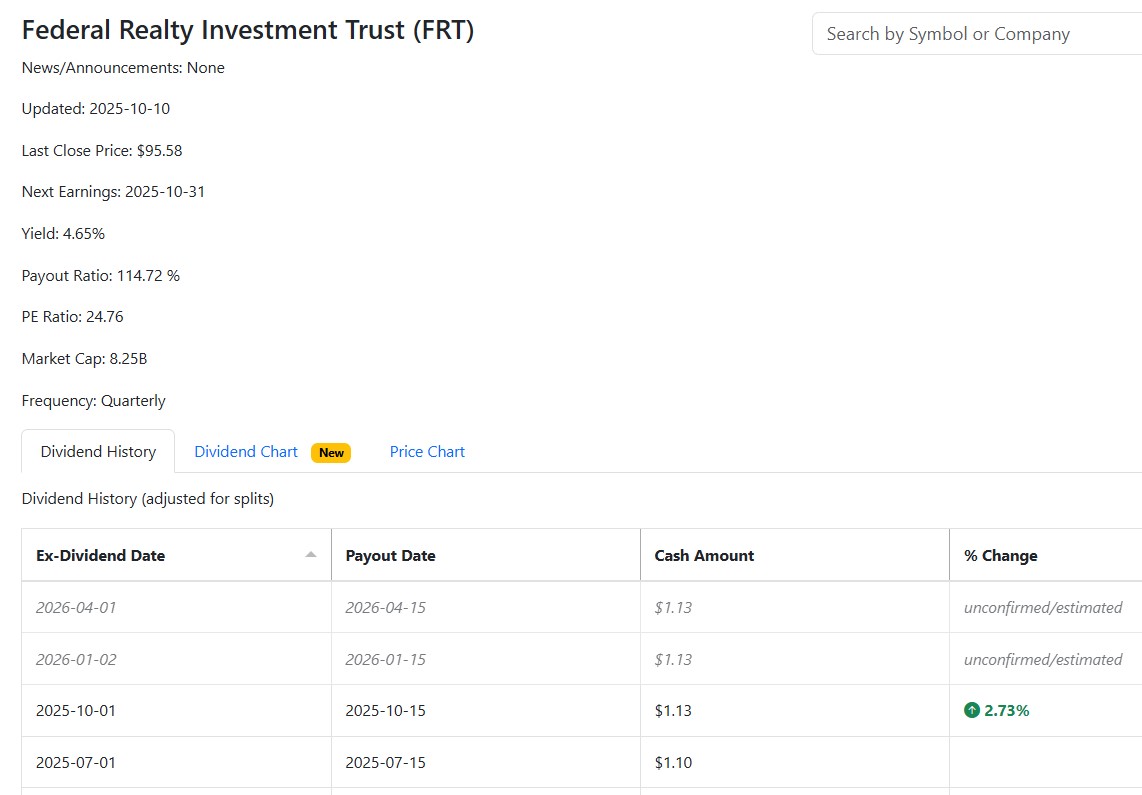Open the Price Chart tab
Screen dimensions: 1142x795
(427, 452)
